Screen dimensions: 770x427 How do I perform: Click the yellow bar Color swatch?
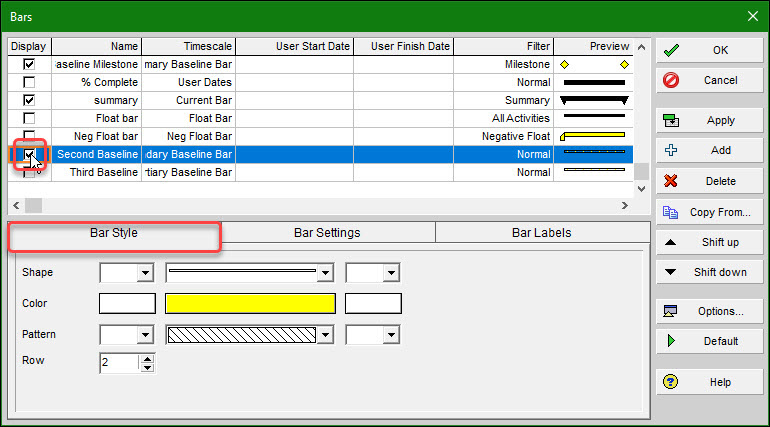coord(250,304)
